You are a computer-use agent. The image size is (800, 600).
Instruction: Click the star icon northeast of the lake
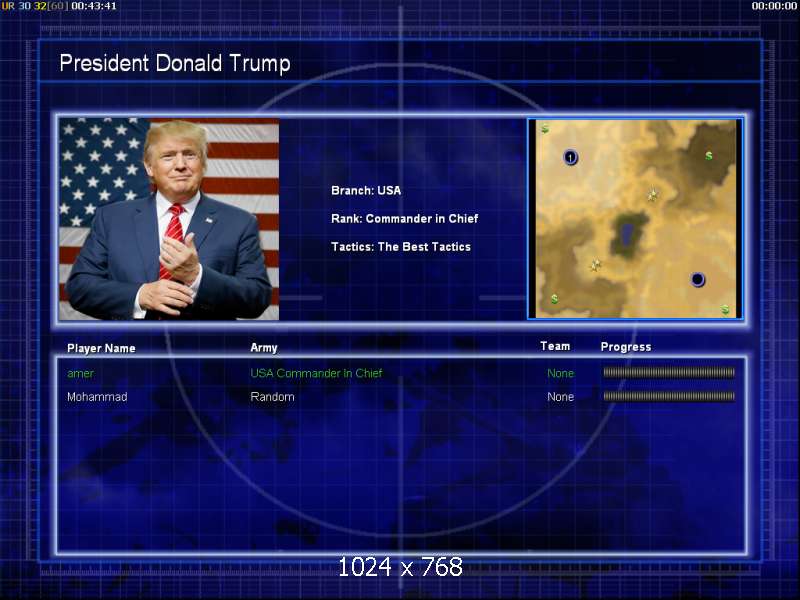pyautogui.click(x=653, y=195)
